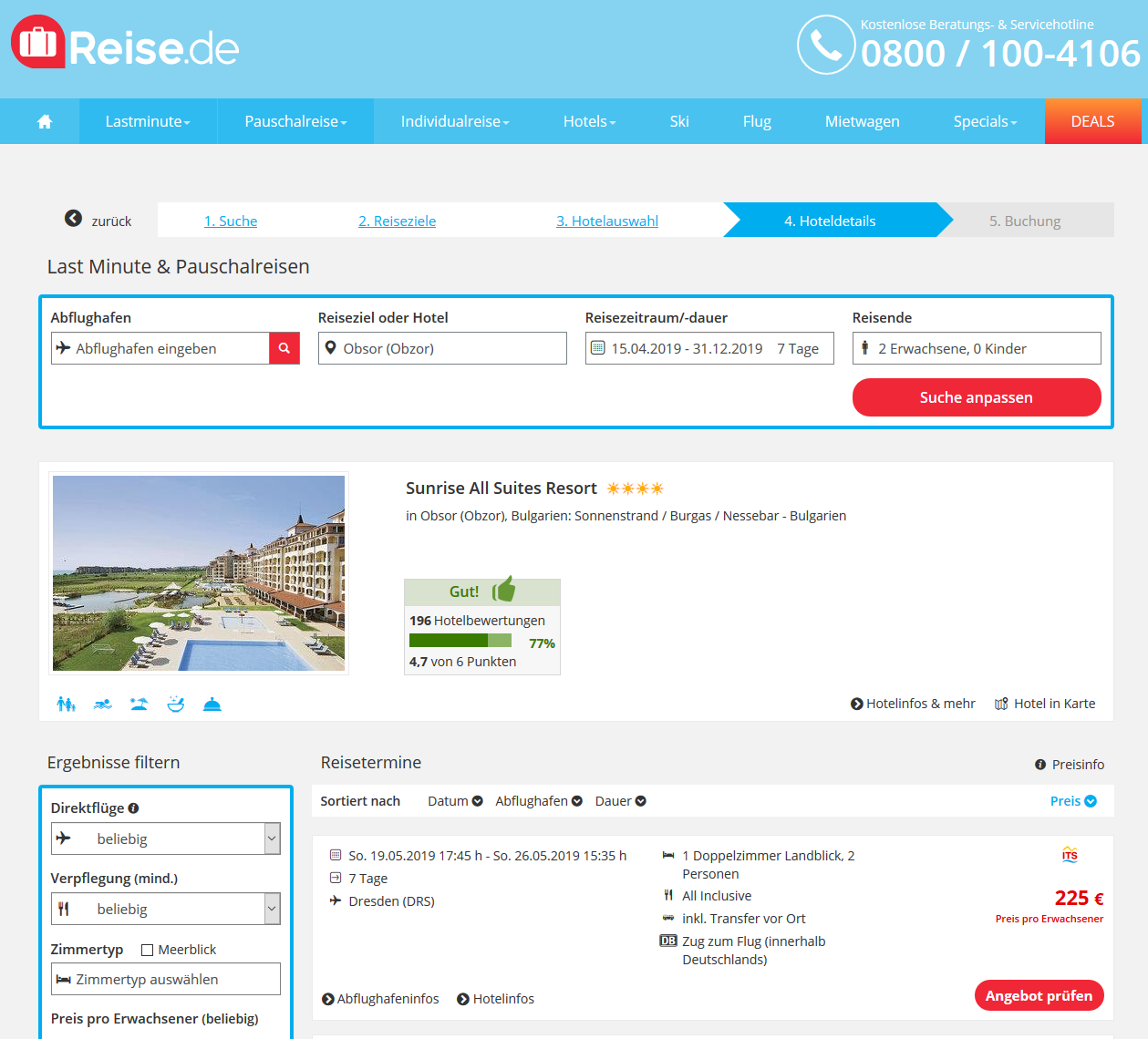
Task: Sort results by Abflughafen
Action: tap(539, 801)
